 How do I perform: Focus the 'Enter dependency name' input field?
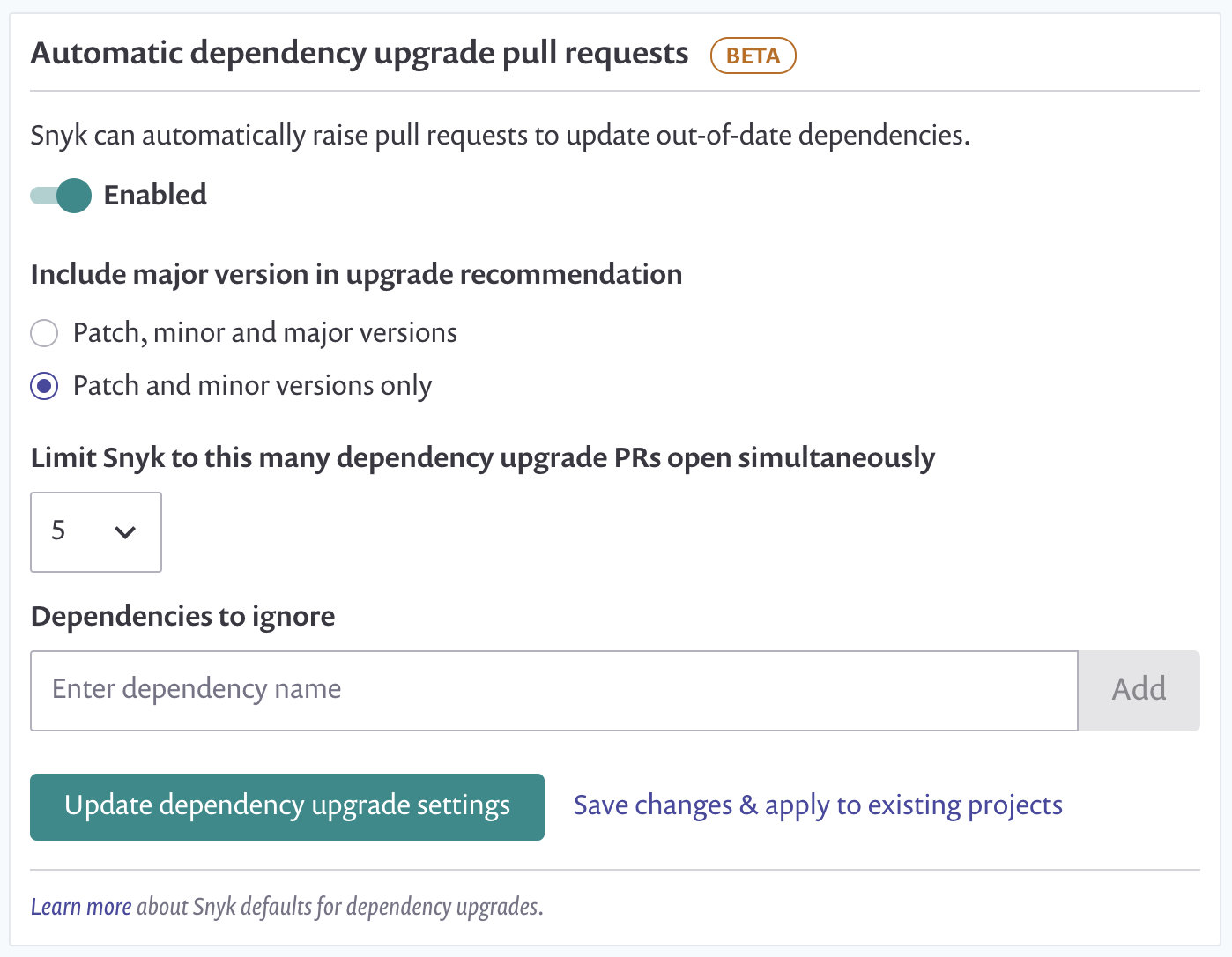click(x=553, y=690)
